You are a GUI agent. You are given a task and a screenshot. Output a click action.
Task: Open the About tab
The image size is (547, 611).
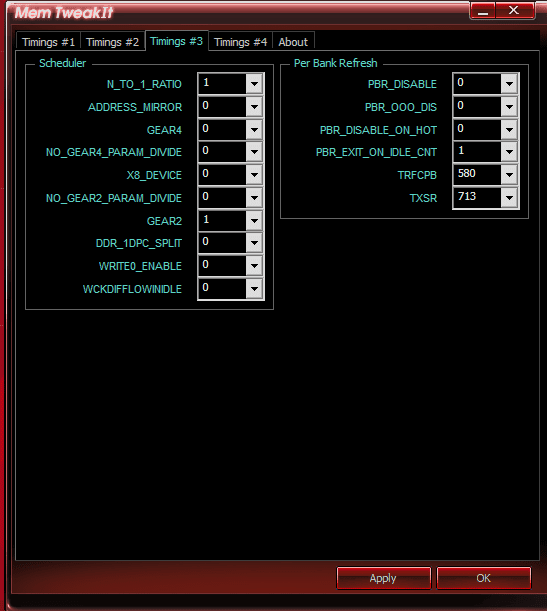pos(293,42)
